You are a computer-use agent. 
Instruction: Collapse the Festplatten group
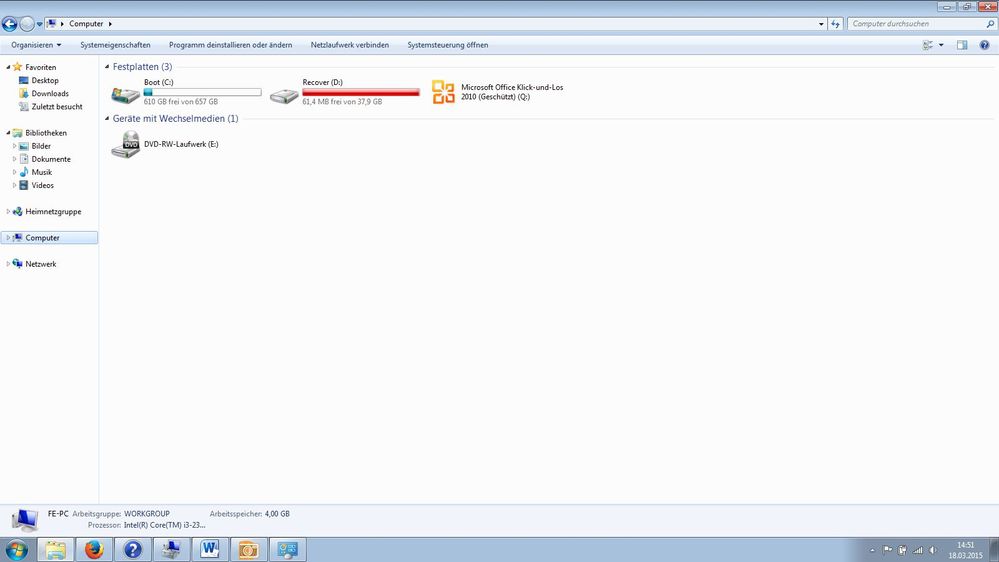tap(107, 67)
